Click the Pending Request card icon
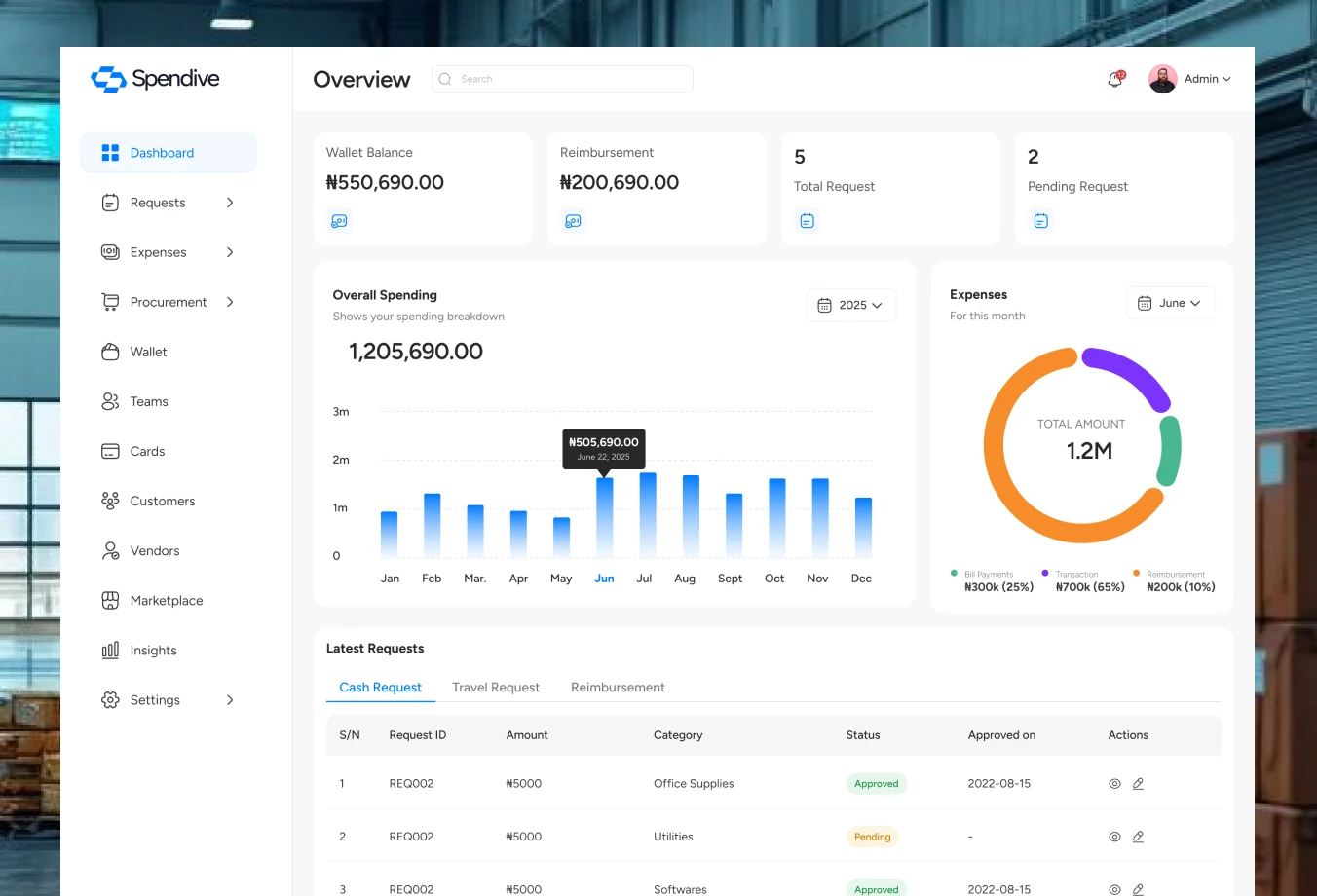The height and width of the screenshot is (896, 1317). [x=1040, y=221]
